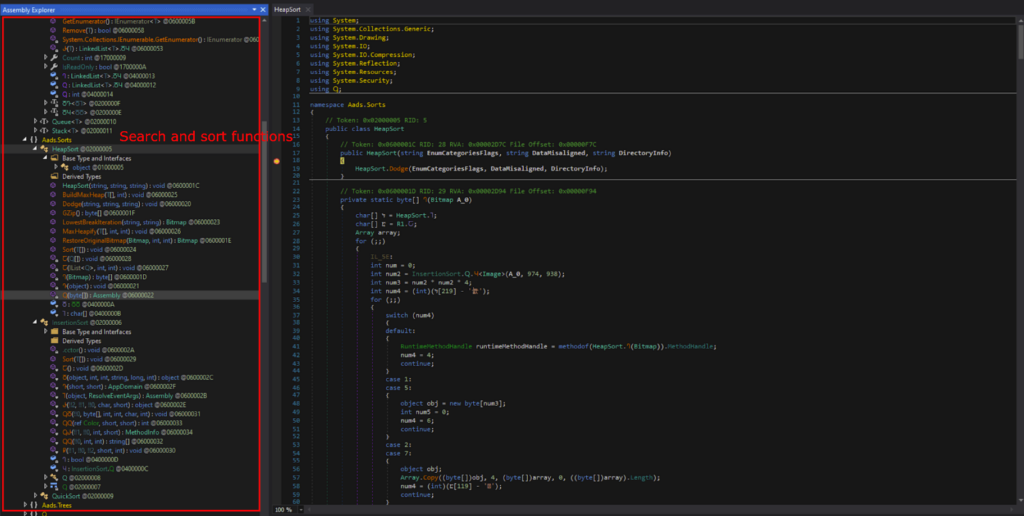Click the InsertionSort class icon
Screen dimensions: 1024x516
[x=44, y=322]
